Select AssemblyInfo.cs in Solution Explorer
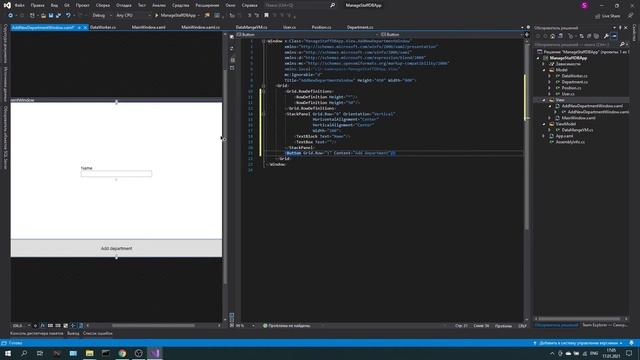This screenshot has width=640, height=360. coord(570,142)
